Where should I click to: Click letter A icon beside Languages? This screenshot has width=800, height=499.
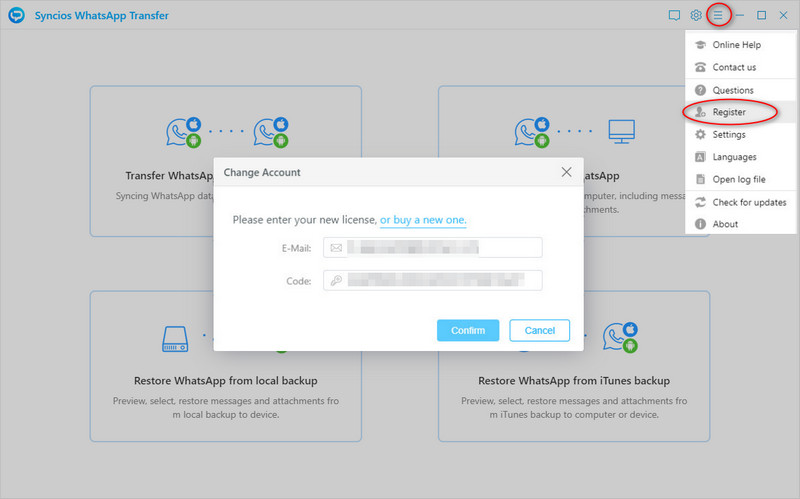(x=701, y=157)
